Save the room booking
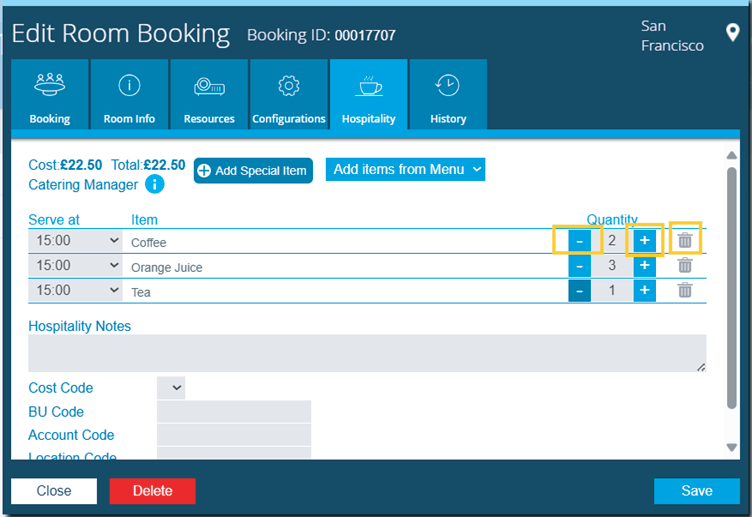Viewport: 752px width, 517px height. (696, 491)
